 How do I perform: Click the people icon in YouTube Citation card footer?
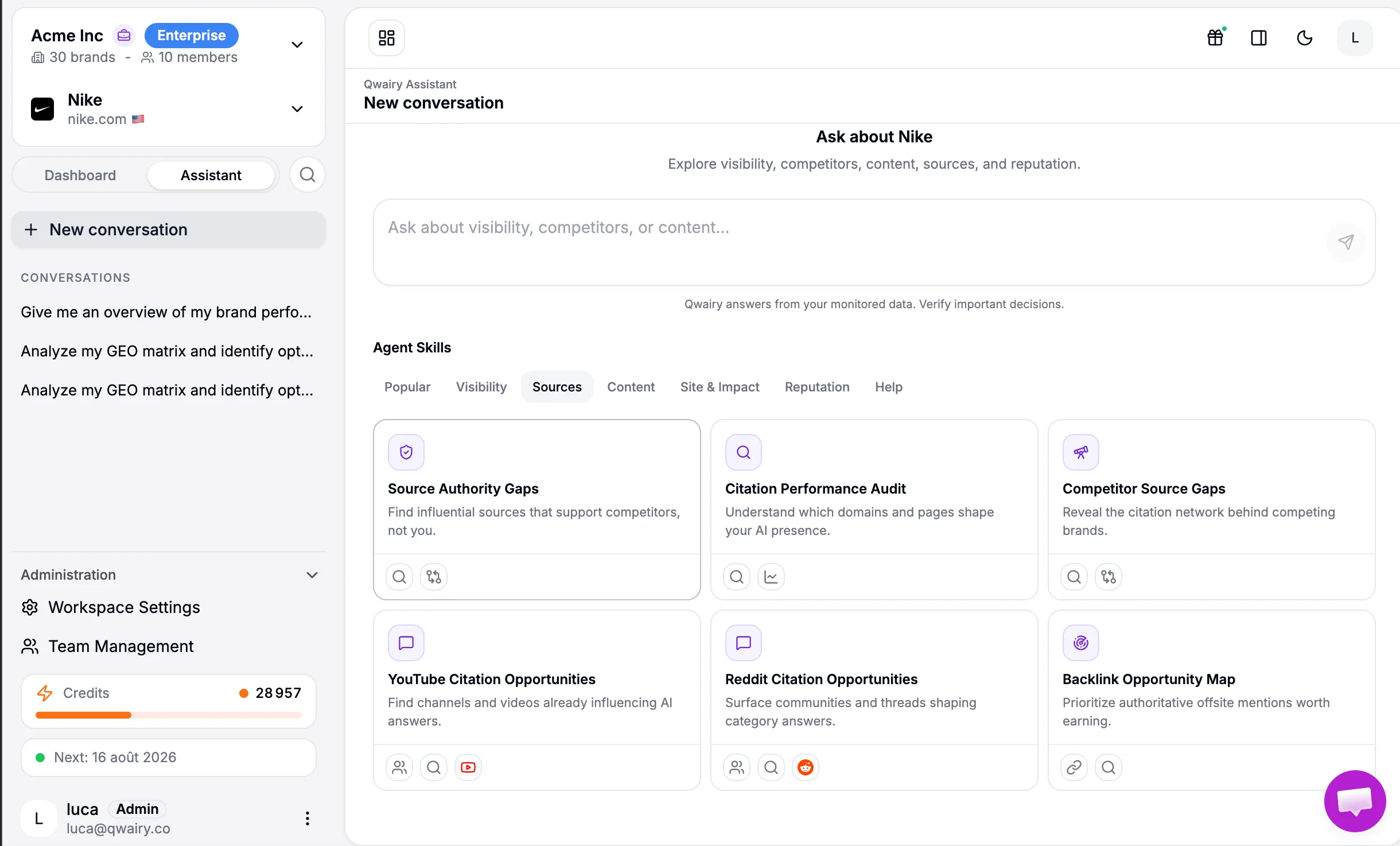click(x=399, y=767)
